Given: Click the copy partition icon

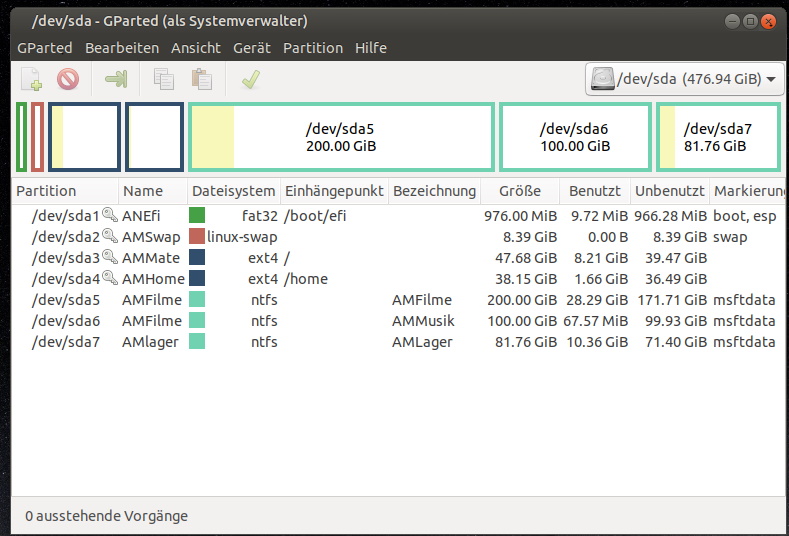Looking at the screenshot, I should click(x=164, y=79).
